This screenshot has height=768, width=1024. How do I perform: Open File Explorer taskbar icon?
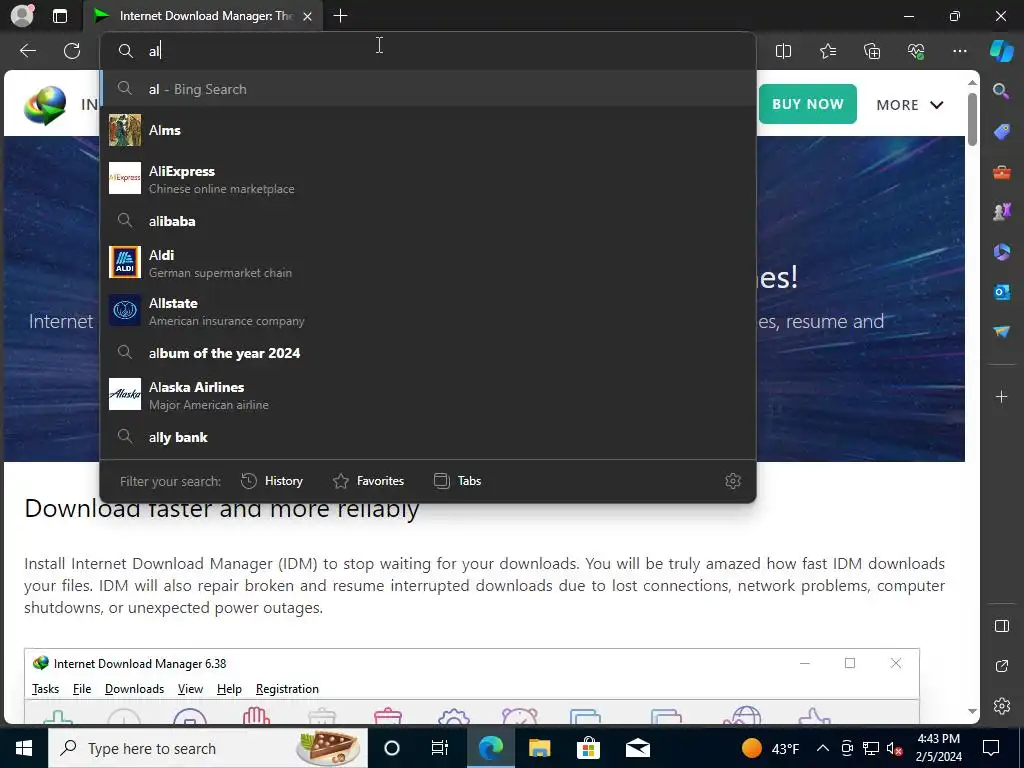(x=539, y=748)
